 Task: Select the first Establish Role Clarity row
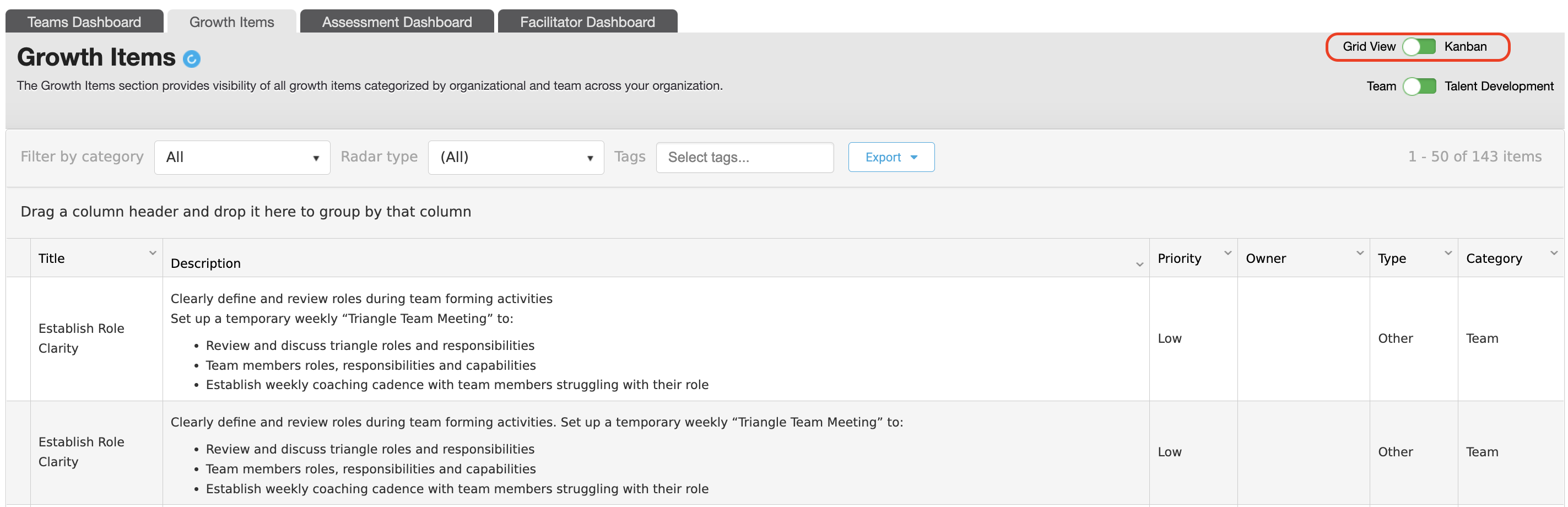coord(784,339)
